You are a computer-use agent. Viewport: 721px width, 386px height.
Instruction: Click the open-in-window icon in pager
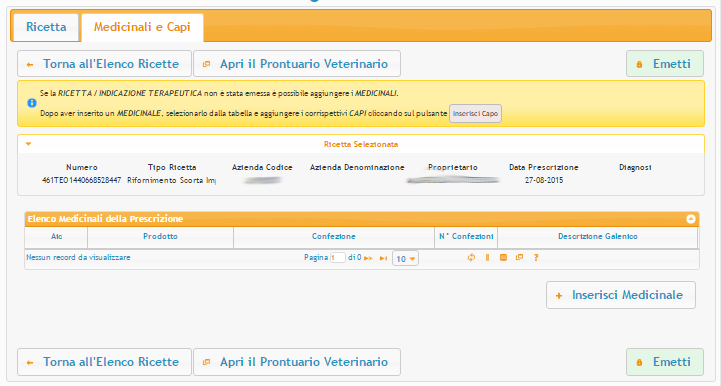click(x=520, y=258)
